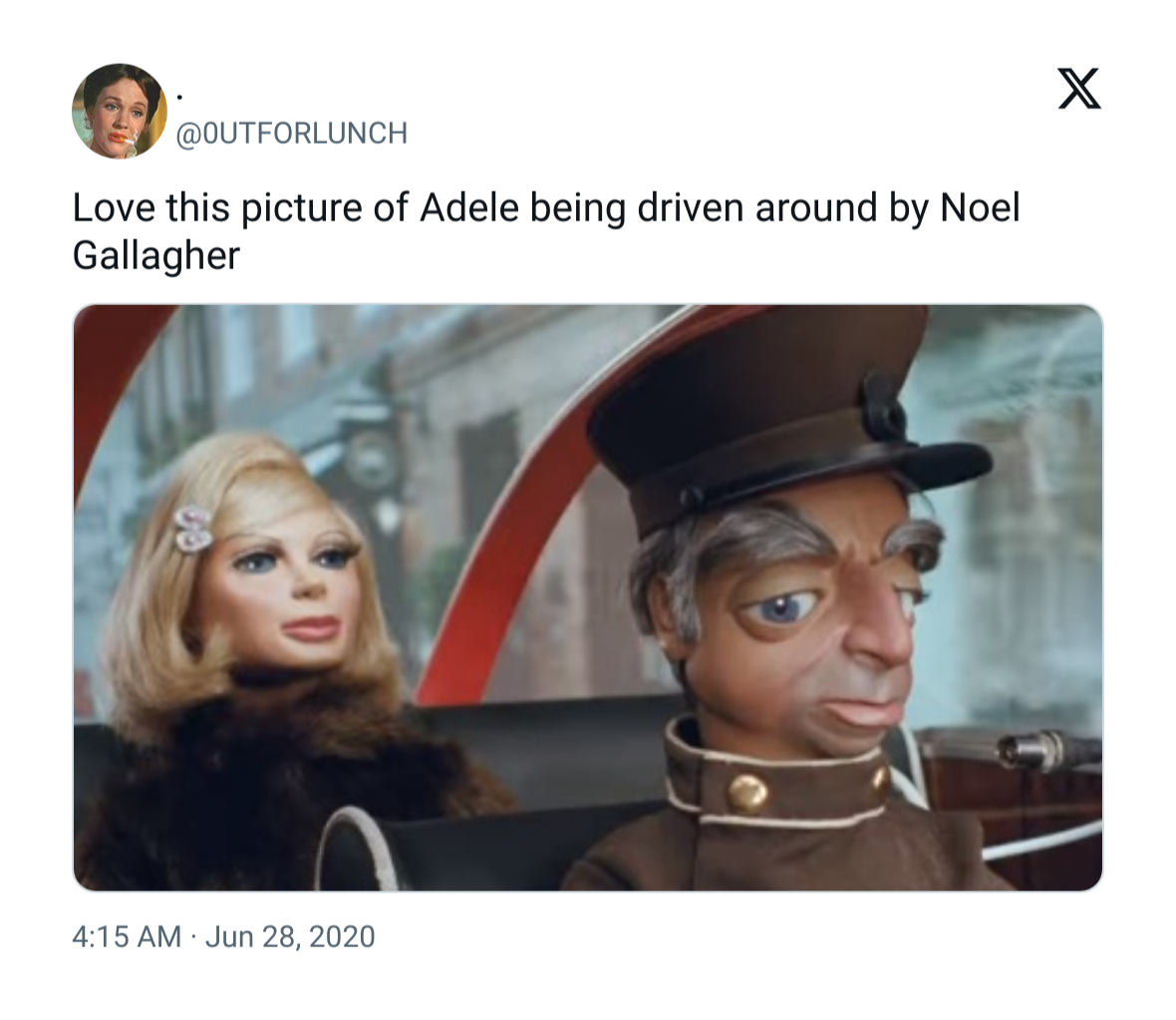This screenshot has height=1020, width=1176.
Task: Click the name Noel in tweet text
Action: click(x=980, y=208)
